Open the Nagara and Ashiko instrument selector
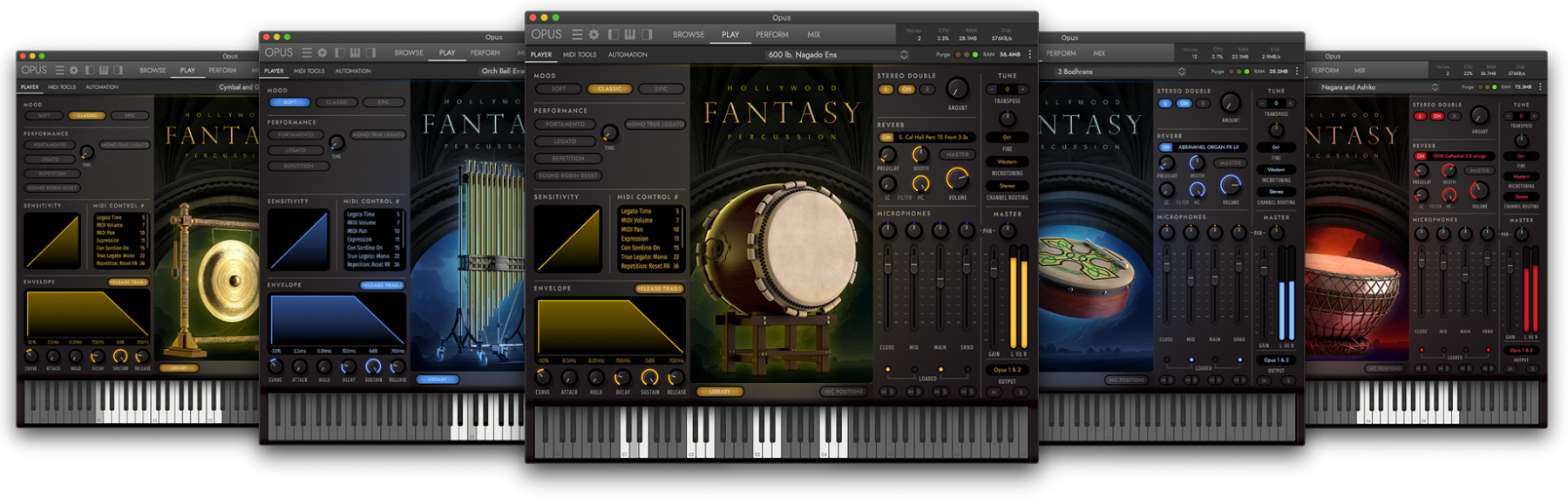 (x=1379, y=87)
